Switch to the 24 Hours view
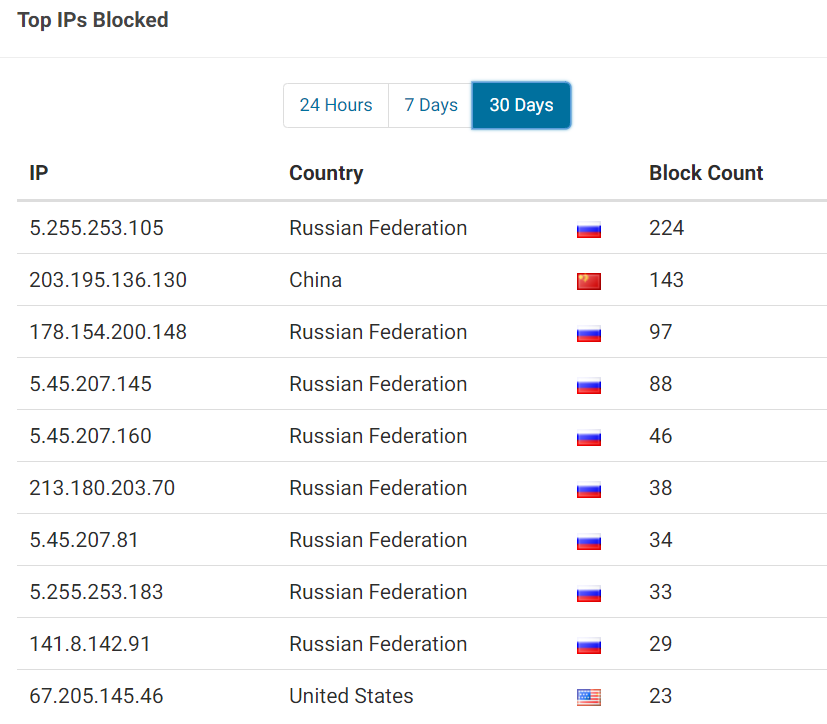The image size is (827, 724). point(336,105)
